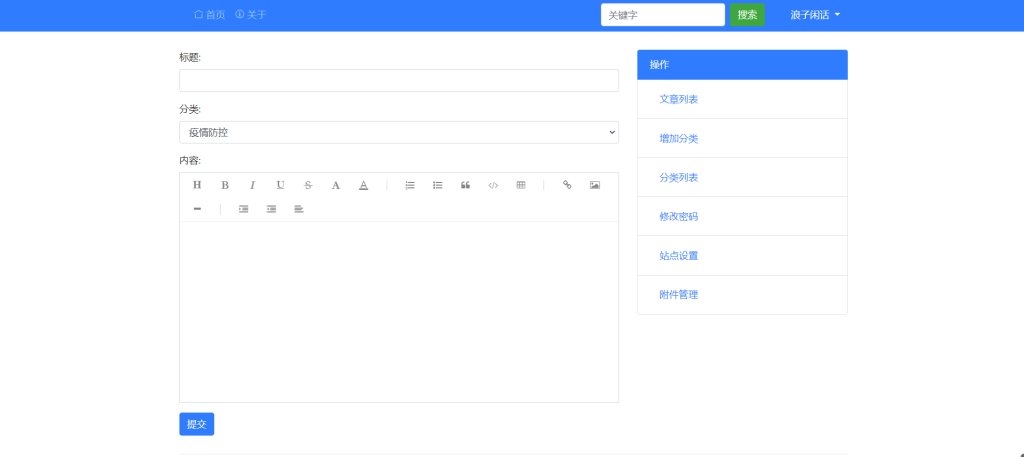The image size is (1024, 457).
Task: Open 文章列表 in the sidebar
Action: (679, 99)
